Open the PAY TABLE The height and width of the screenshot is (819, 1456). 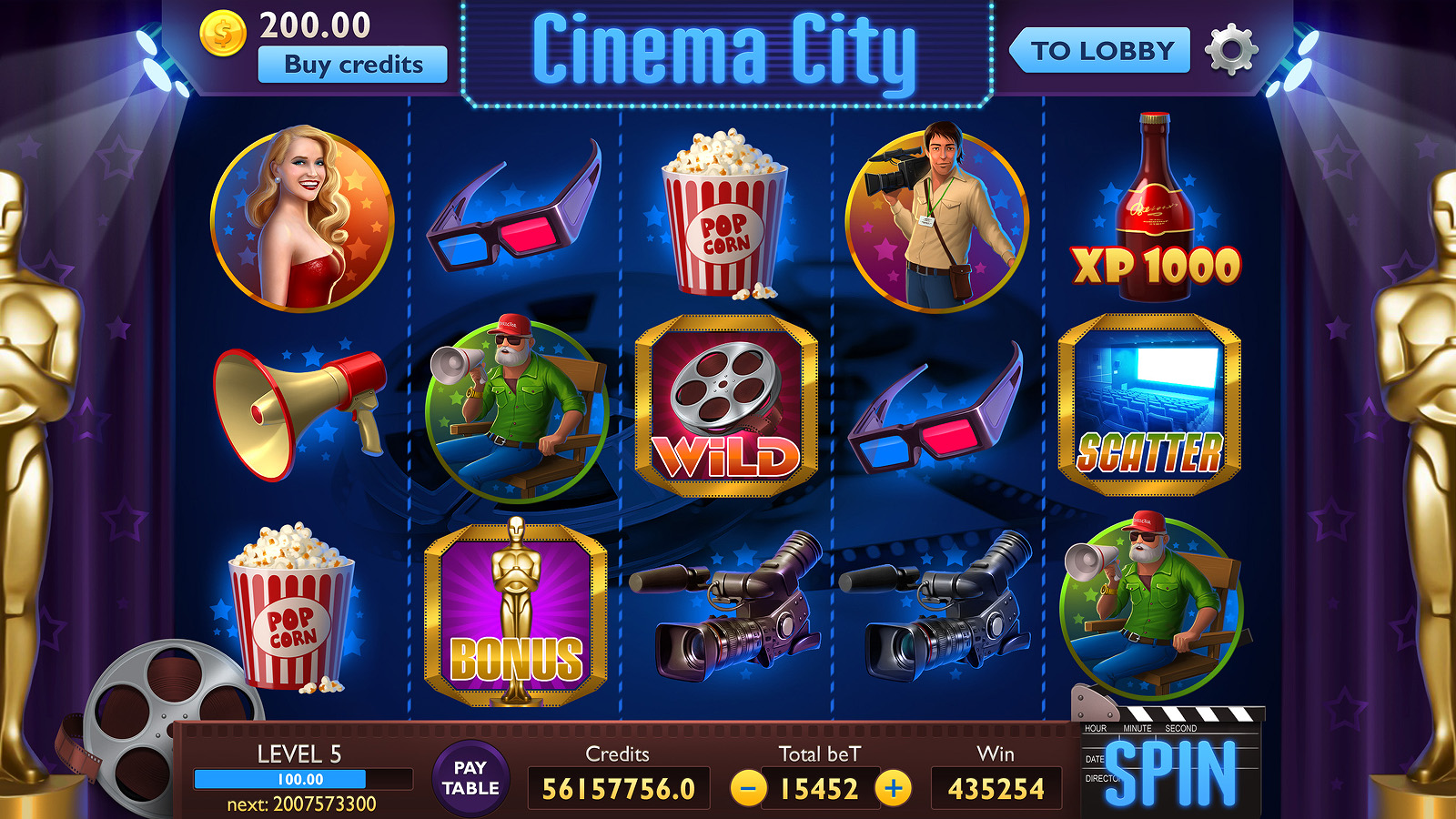point(470,778)
